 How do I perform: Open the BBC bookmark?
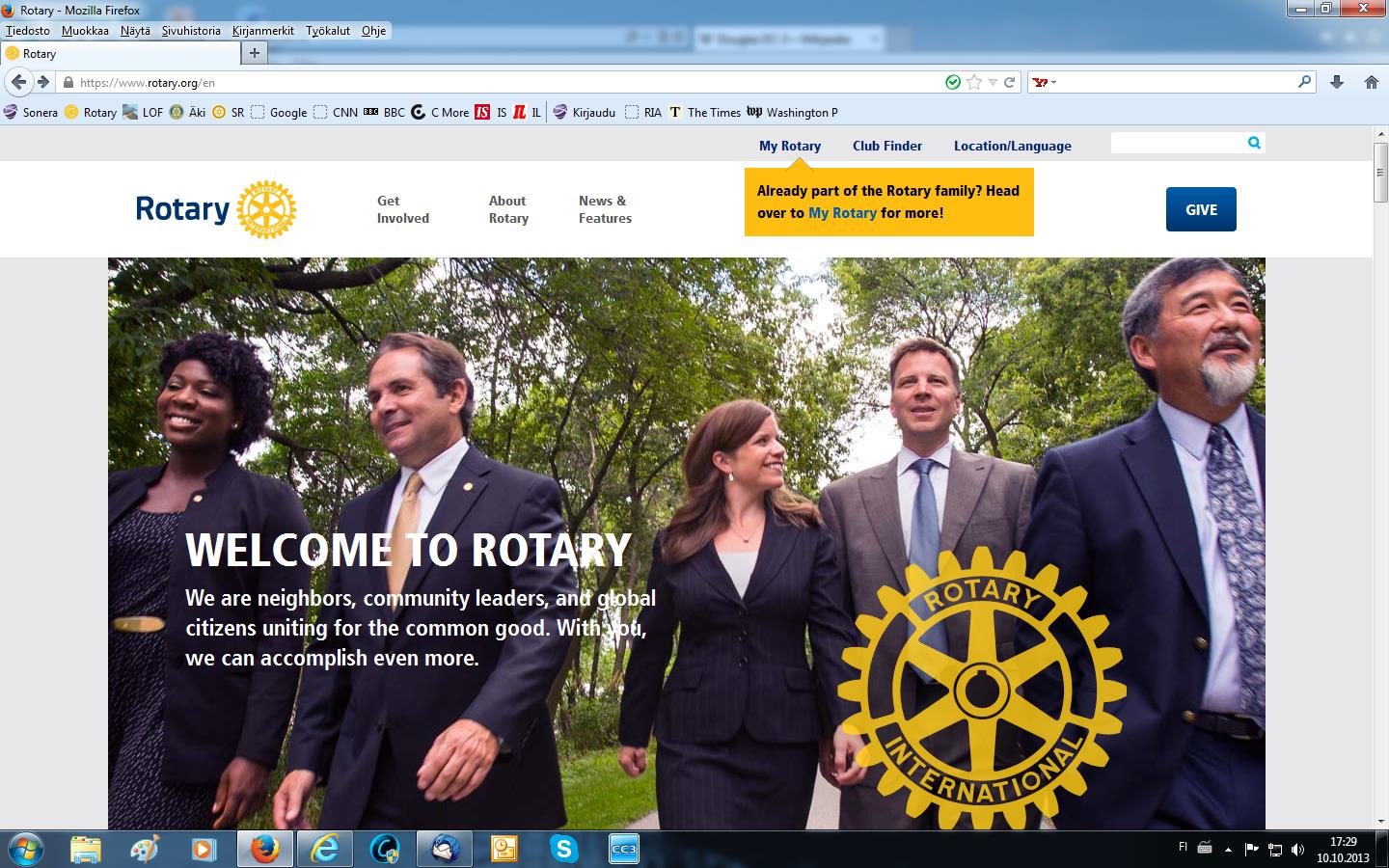(385, 112)
